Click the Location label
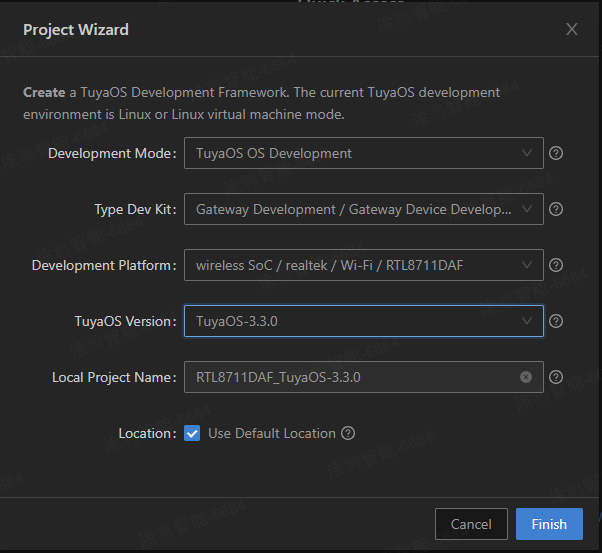Screen dimensions: 602x553 [147, 434]
